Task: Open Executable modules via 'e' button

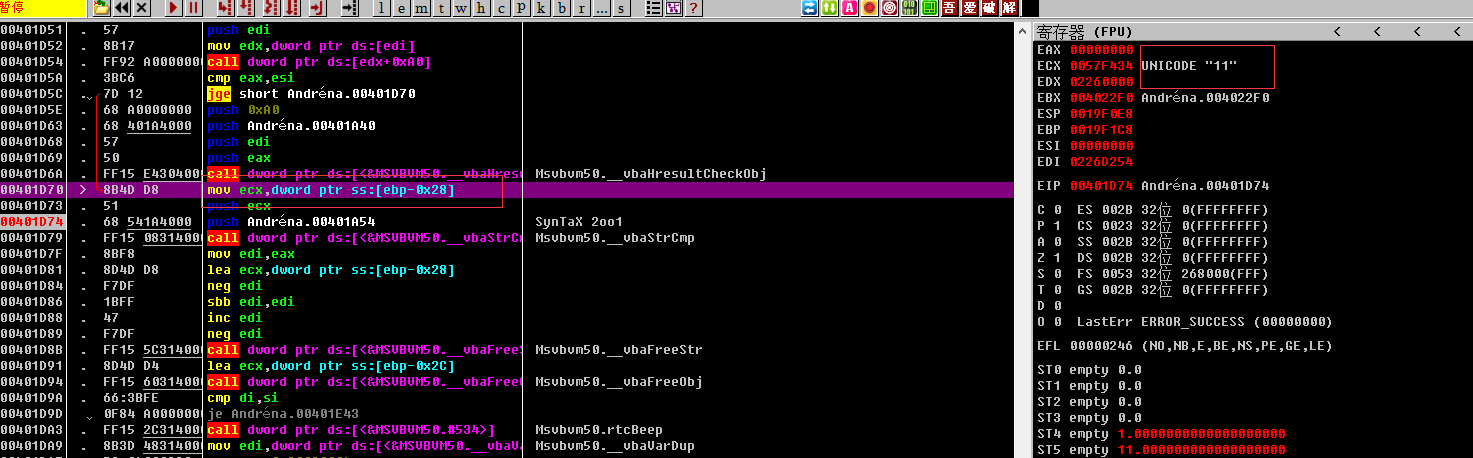Action: pos(403,8)
